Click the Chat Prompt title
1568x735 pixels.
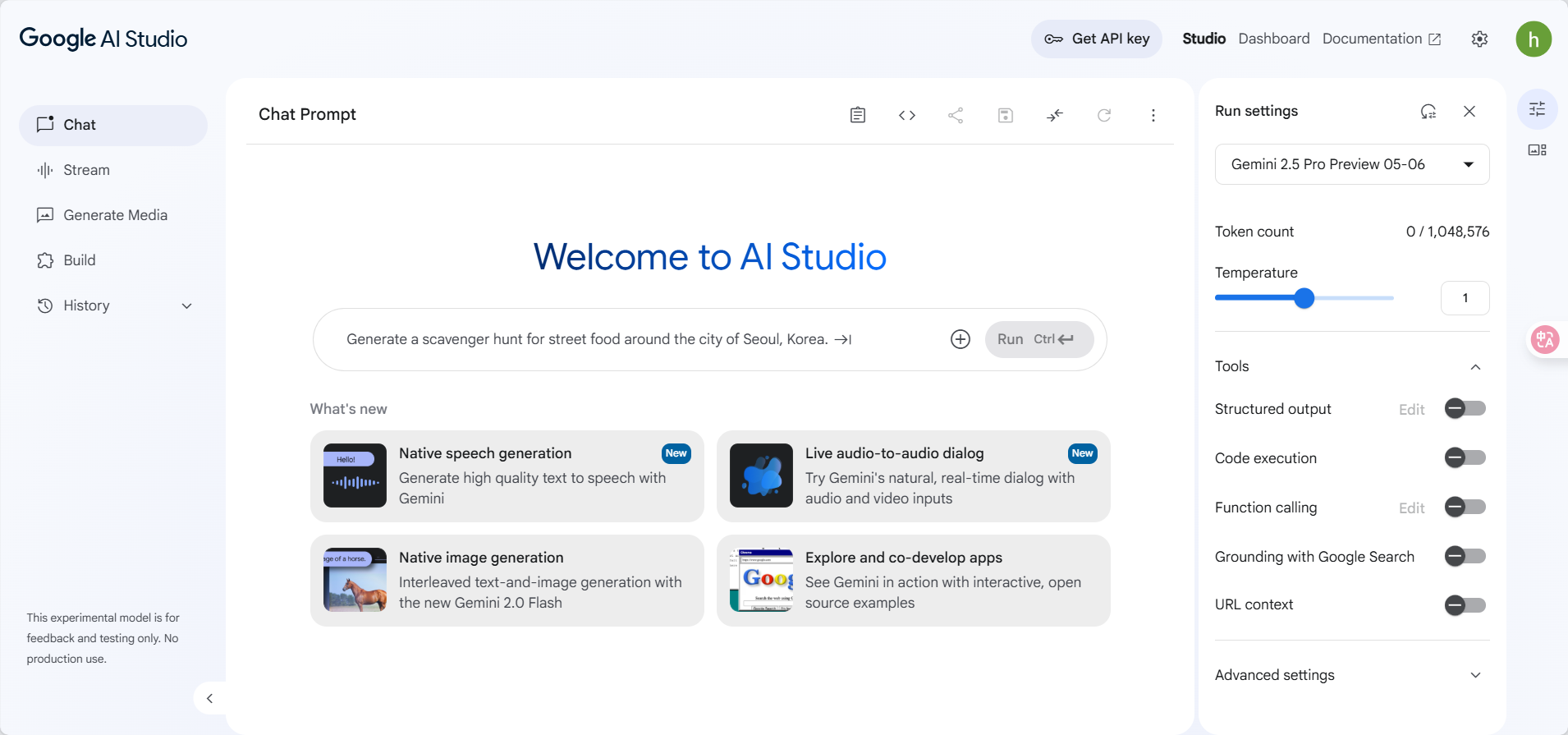point(307,114)
